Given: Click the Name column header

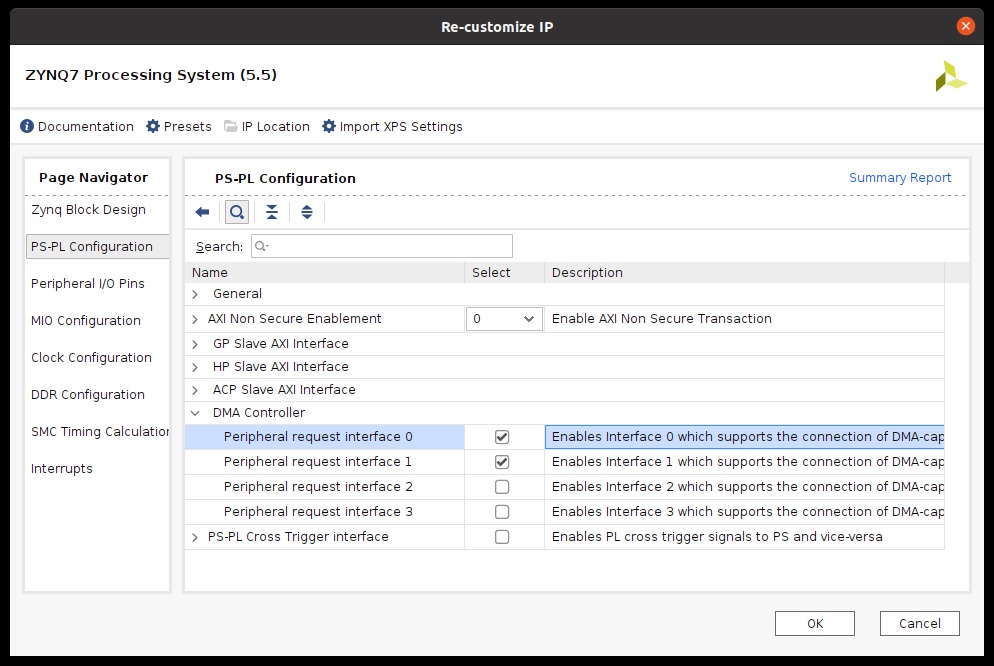Looking at the screenshot, I should click(x=325, y=272).
